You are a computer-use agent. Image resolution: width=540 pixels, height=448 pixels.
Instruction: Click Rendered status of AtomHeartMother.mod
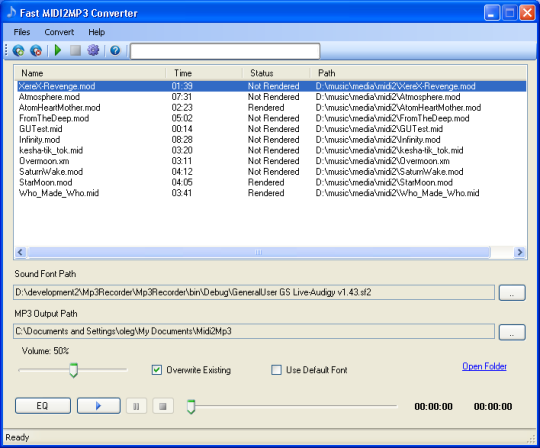click(266, 107)
